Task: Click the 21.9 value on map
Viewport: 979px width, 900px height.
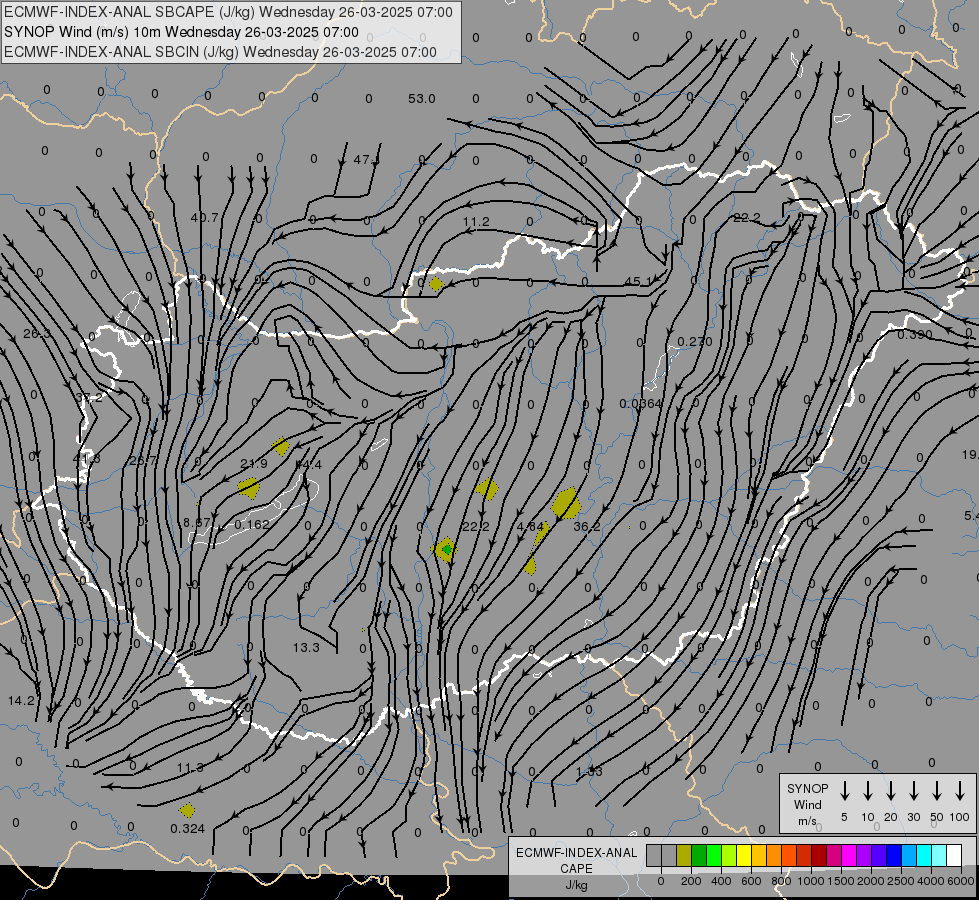Action: [253, 463]
